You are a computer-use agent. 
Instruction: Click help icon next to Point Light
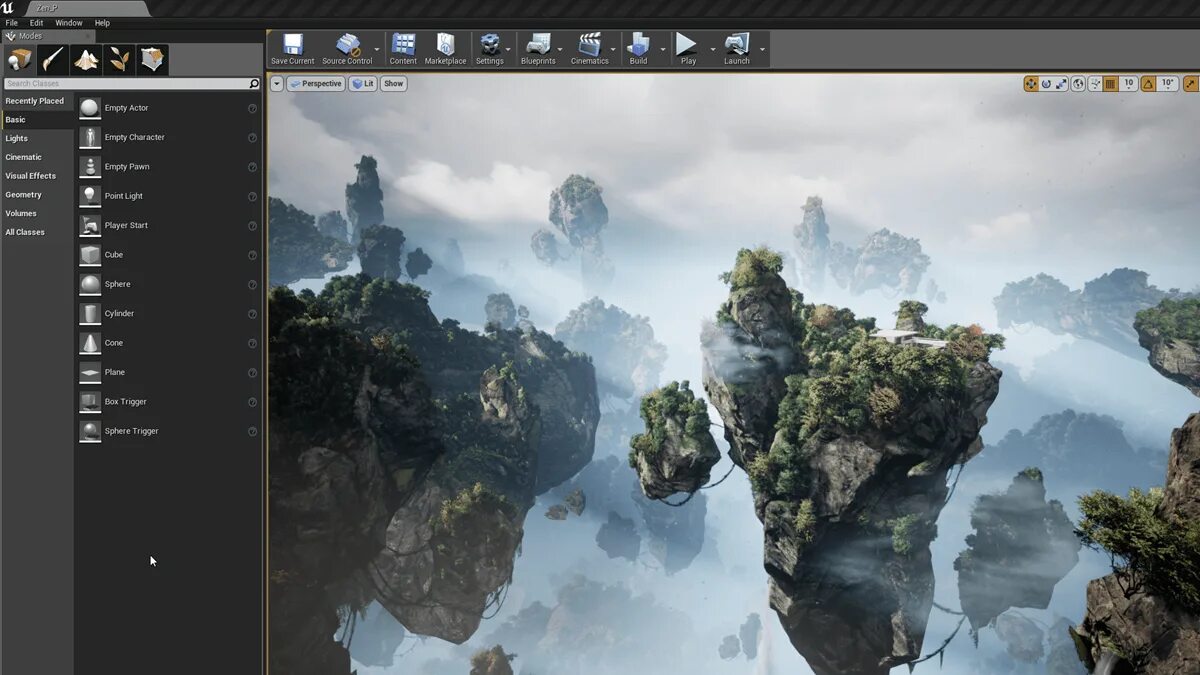[x=252, y=196]
